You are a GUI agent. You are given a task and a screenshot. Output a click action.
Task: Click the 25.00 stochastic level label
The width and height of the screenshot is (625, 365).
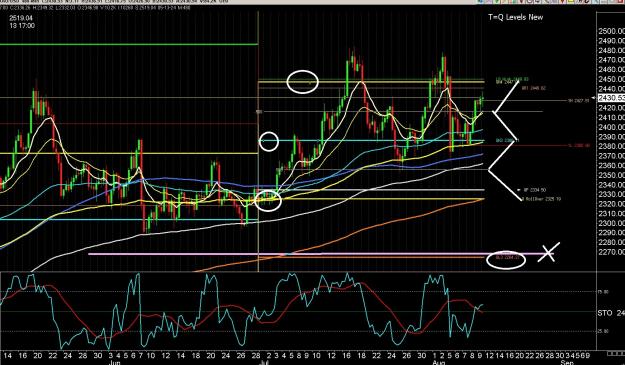[603, 331]
